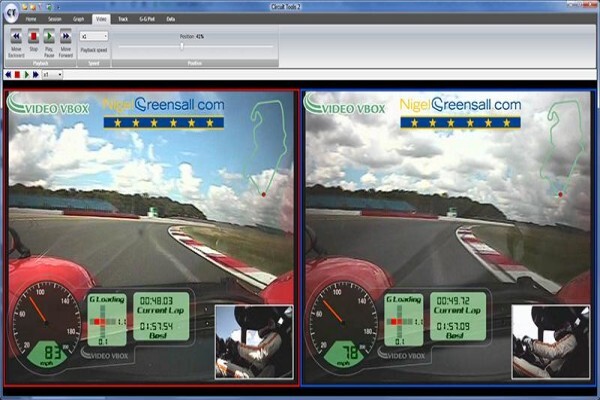Click the 83 mph speed readout
The width and height of the screenshot is (600, 400).
coord(52,352)
